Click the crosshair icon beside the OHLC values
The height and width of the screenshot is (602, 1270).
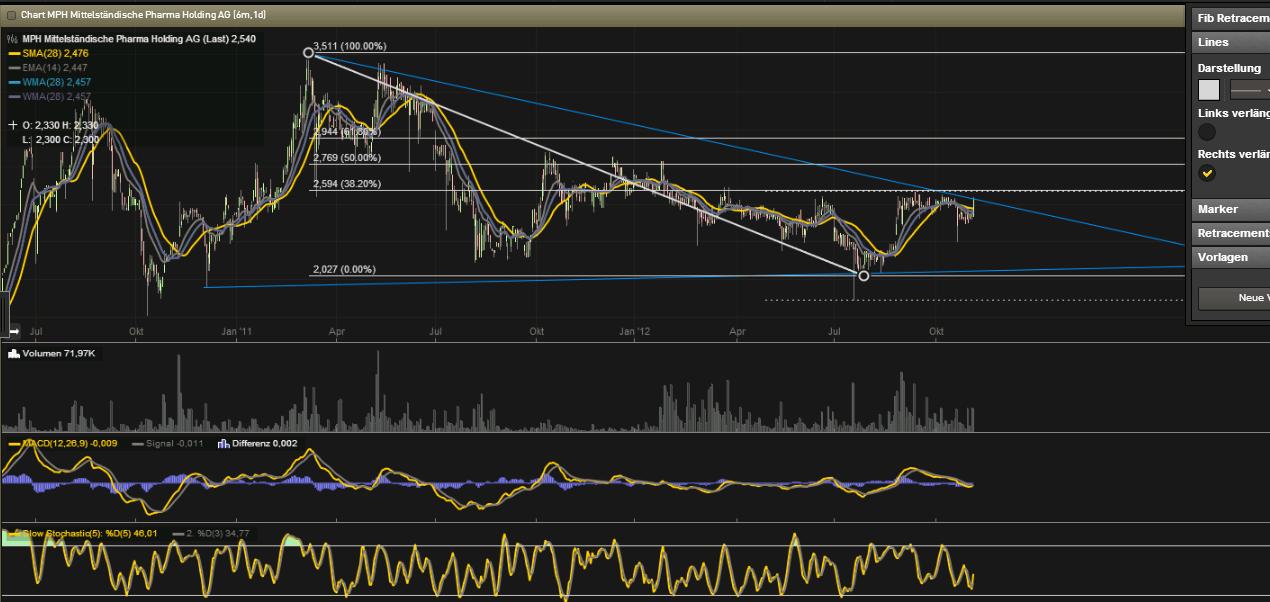[13, 125]
